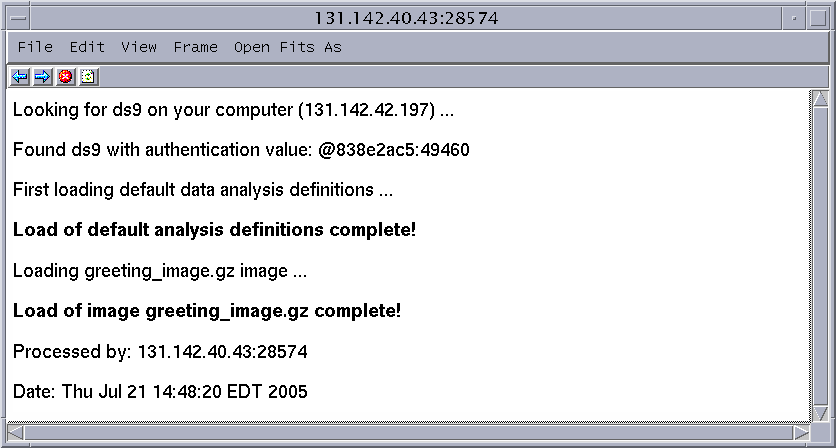This screenshot has height=448, width=836.
Task: Open the Edit menu
Action: (87, 47)
